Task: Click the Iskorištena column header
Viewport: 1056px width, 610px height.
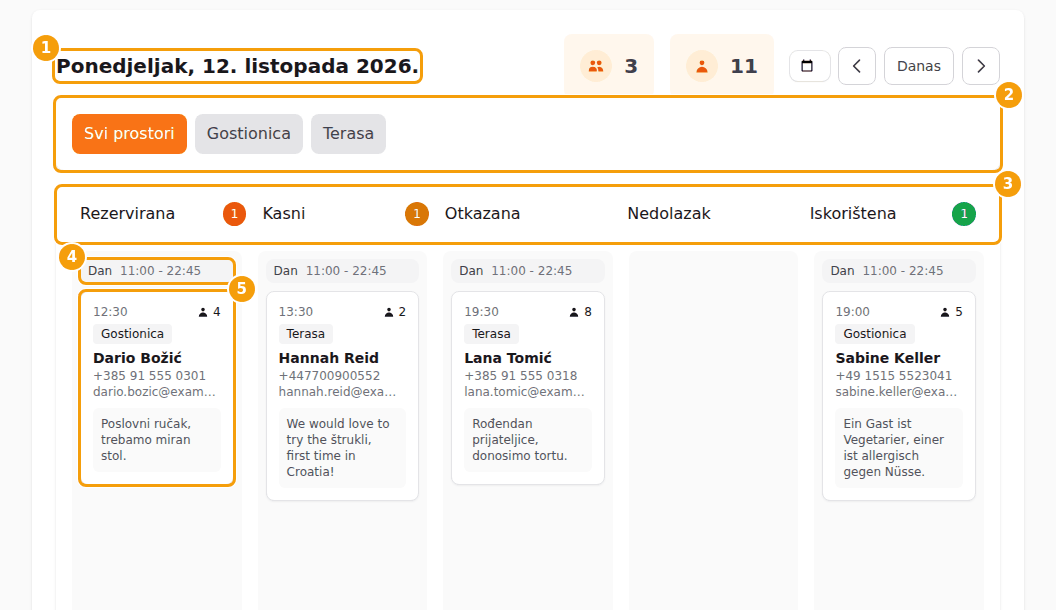Action: coord(853,214)
